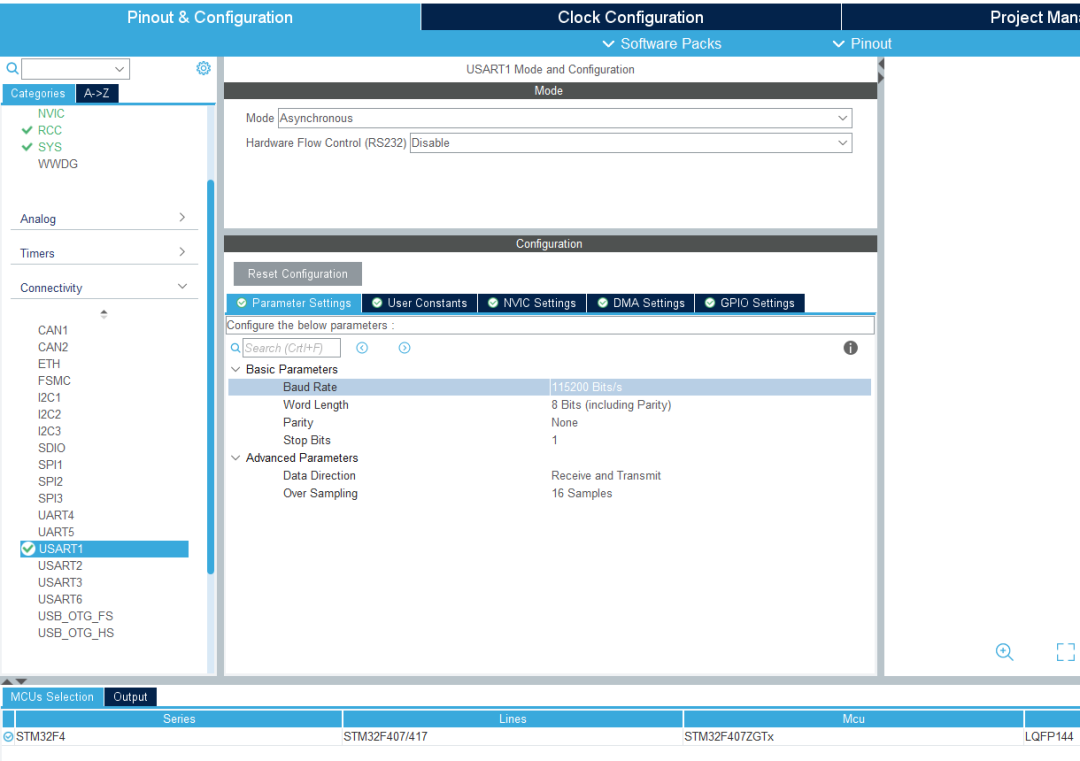Image resolution: width=1080 pixels, height=761 pixels.
Task: Select UART4 peripheral
Action: click(56, 515)
